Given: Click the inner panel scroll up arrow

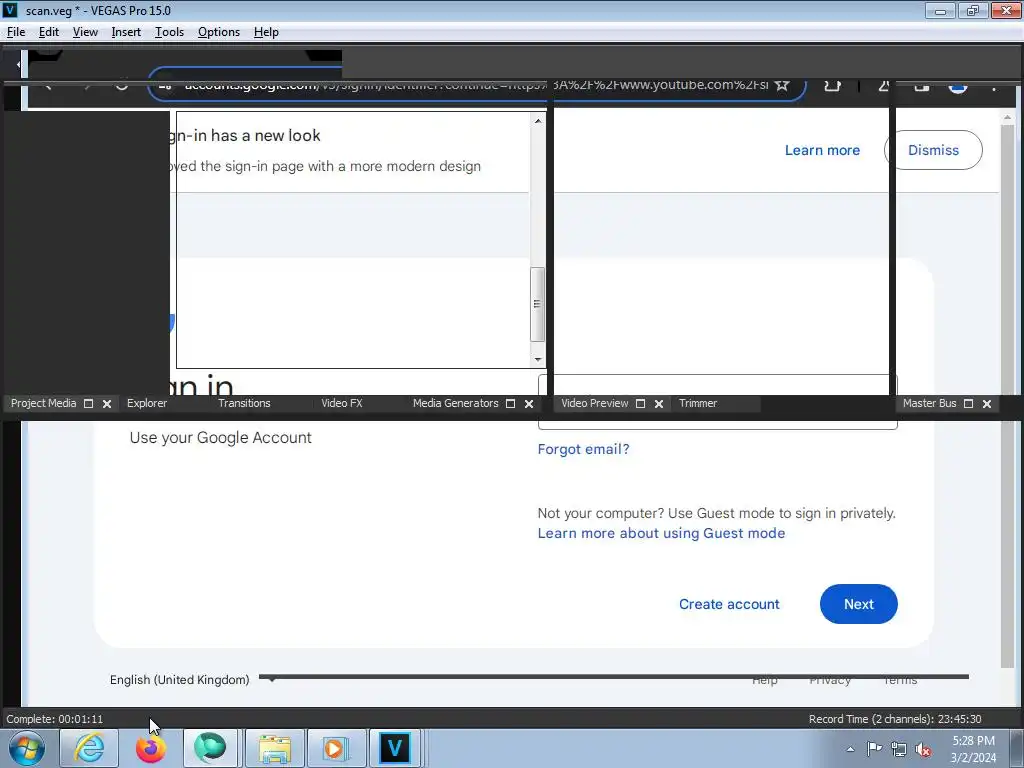Looking at the screenshot, I should click(x=537, y=121).
